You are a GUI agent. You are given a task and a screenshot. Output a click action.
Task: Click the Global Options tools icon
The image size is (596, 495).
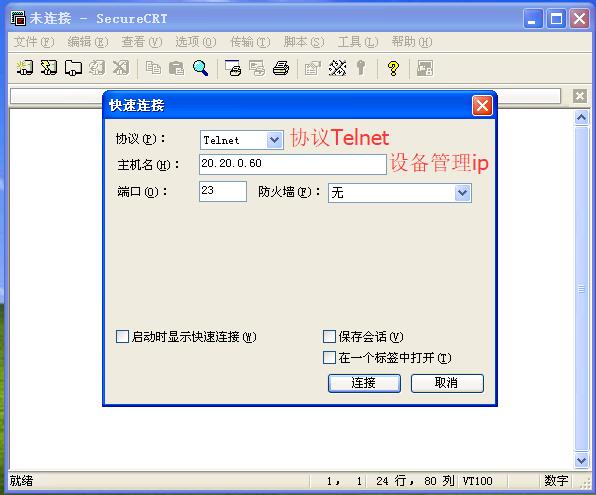click(x=337, y=68)
